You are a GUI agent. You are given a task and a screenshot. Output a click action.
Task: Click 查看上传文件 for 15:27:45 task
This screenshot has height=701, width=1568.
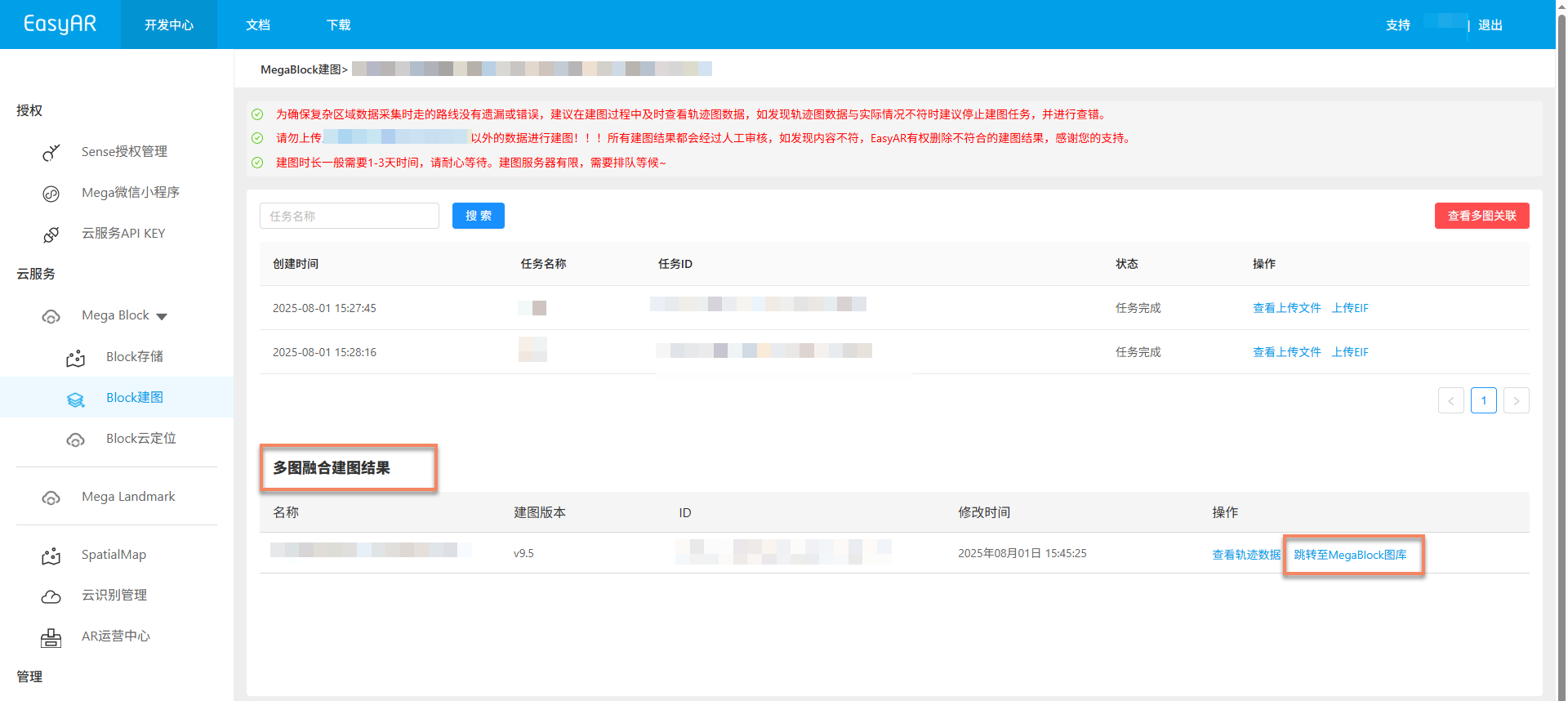(x=1287, y=308)
